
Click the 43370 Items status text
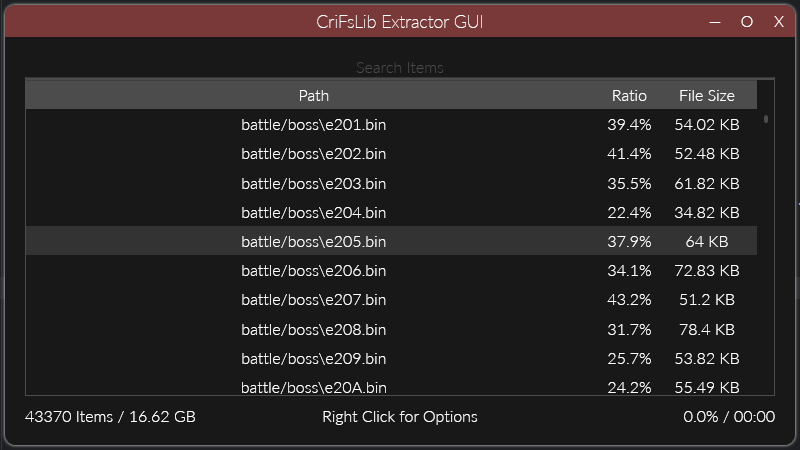[110, 416]
